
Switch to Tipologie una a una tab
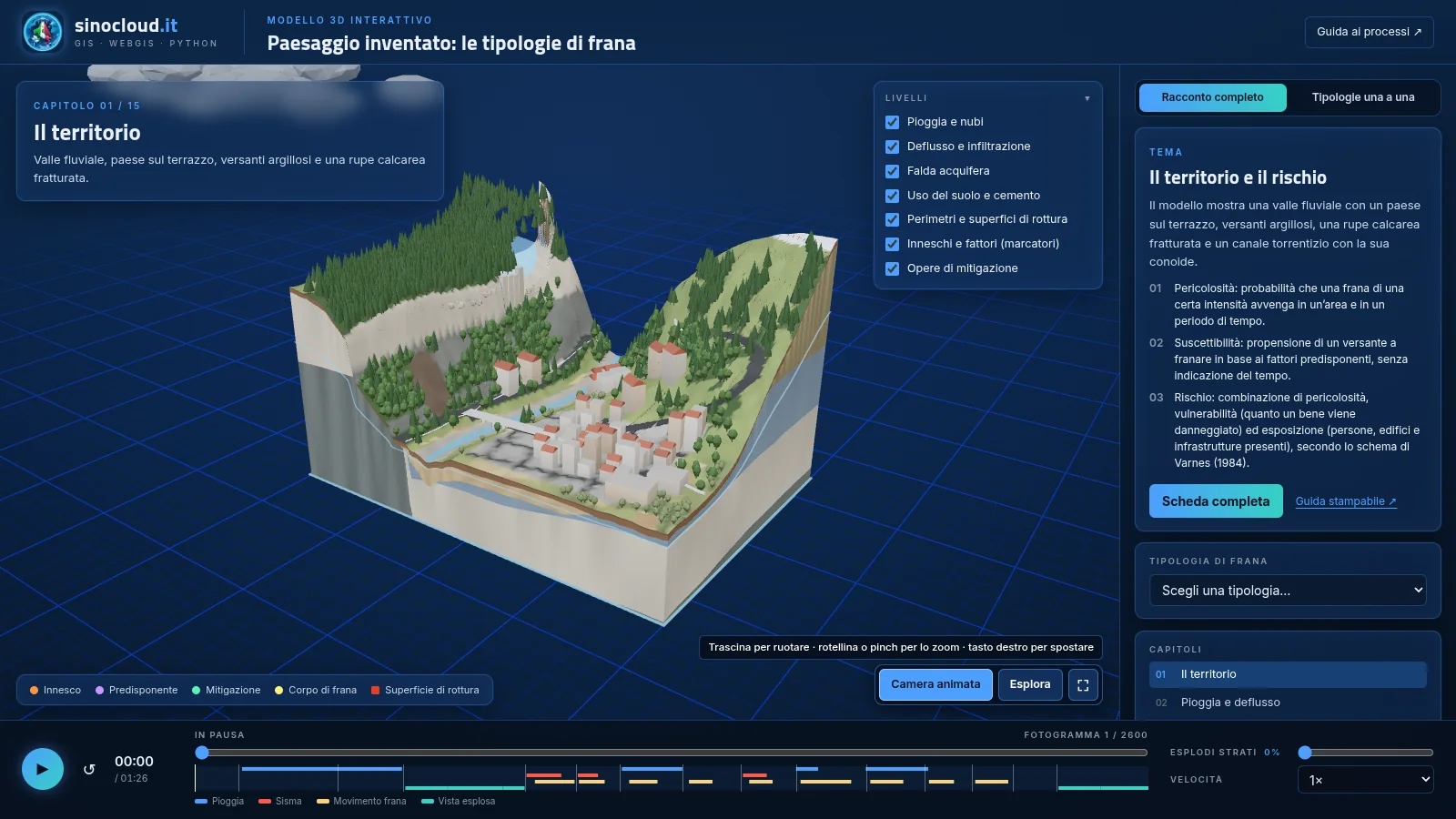pos(1363,97)
